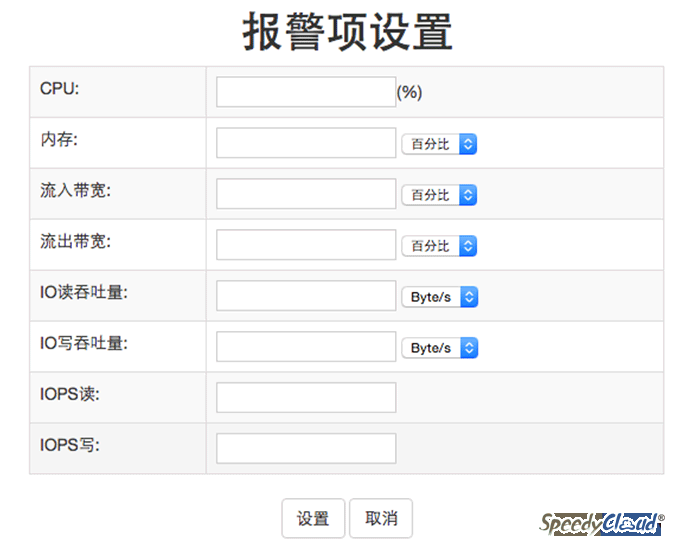
Task: Click the 流出带宽 input field
Action: pyautogui.click(x=306, y=245)
